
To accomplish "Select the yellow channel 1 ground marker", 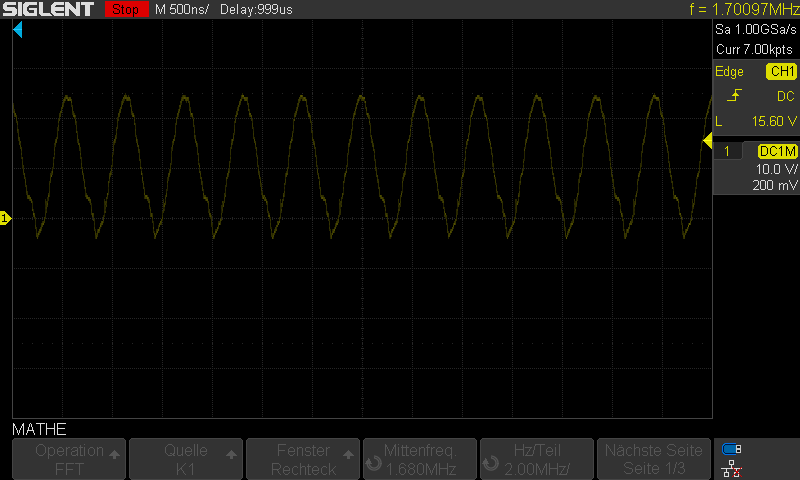I will tap(5, 218).
